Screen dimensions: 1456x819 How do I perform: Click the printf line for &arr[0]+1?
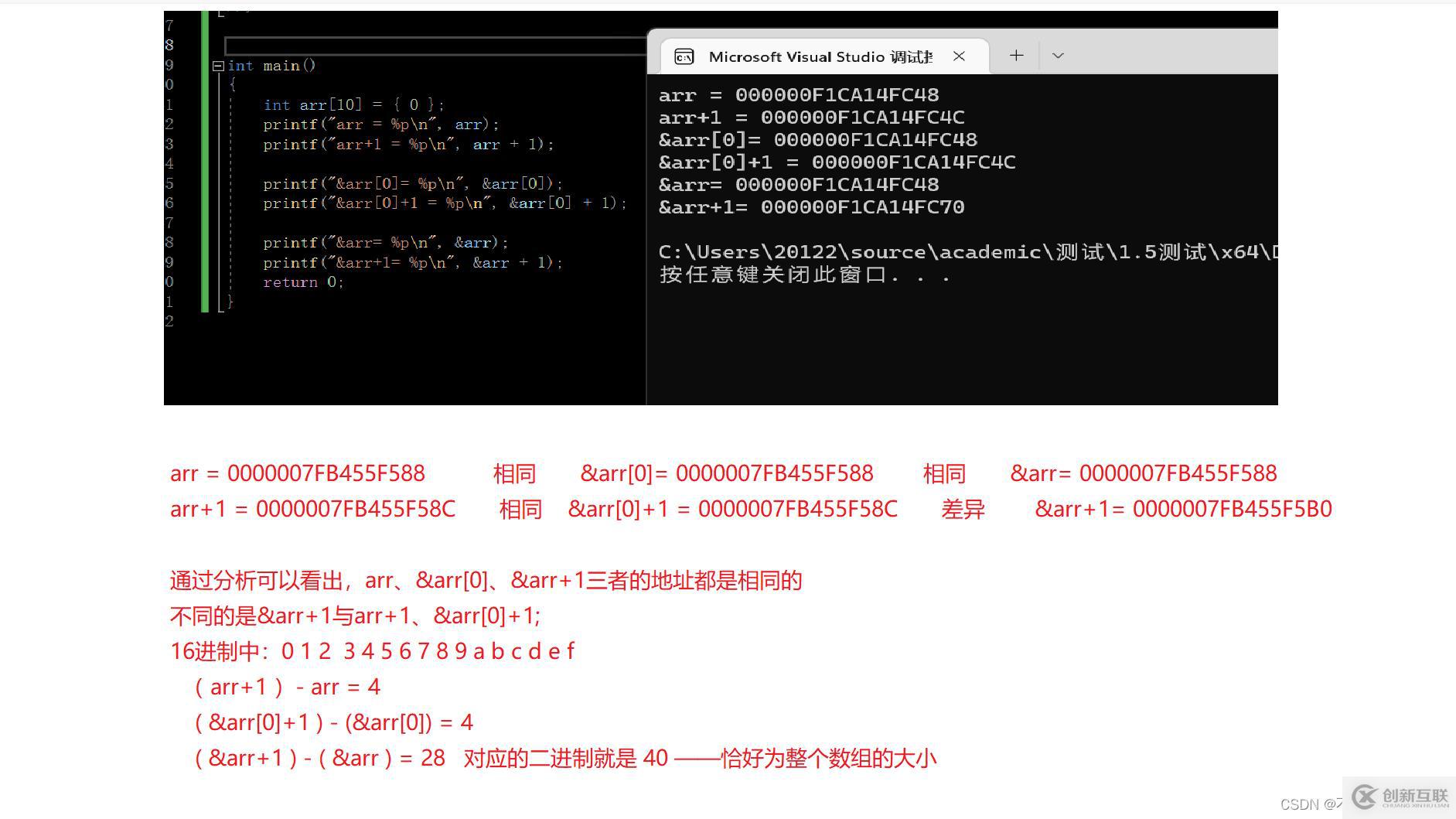click(445, 203)
